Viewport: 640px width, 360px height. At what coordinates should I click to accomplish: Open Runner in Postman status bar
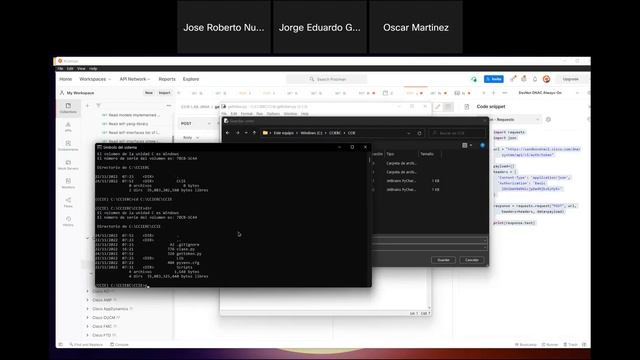550,345
